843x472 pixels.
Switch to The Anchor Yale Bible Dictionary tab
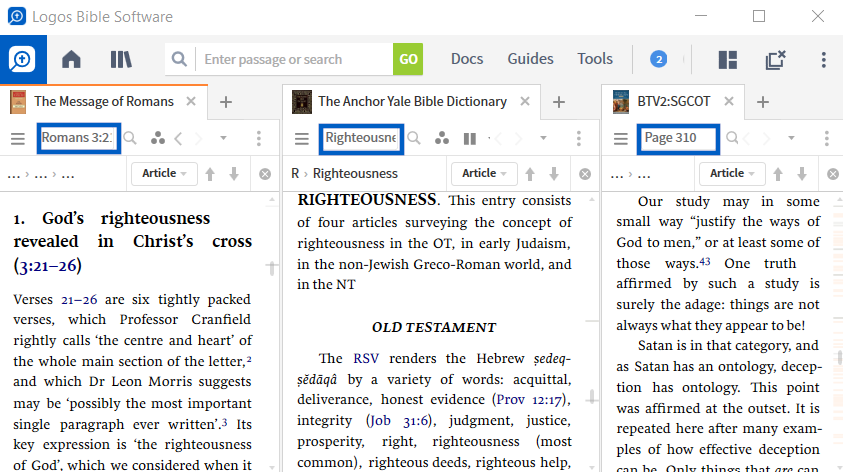[x=412, y=102]
